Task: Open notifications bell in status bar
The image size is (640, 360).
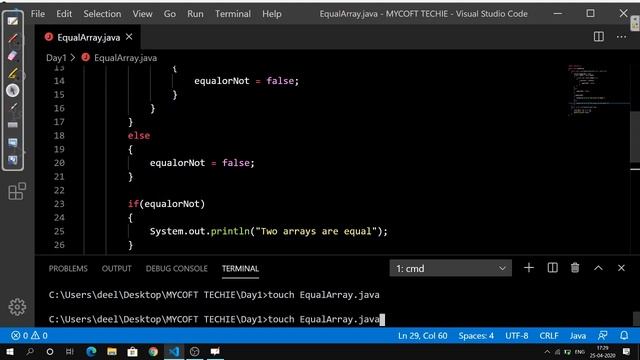Action: coord(624,336)
